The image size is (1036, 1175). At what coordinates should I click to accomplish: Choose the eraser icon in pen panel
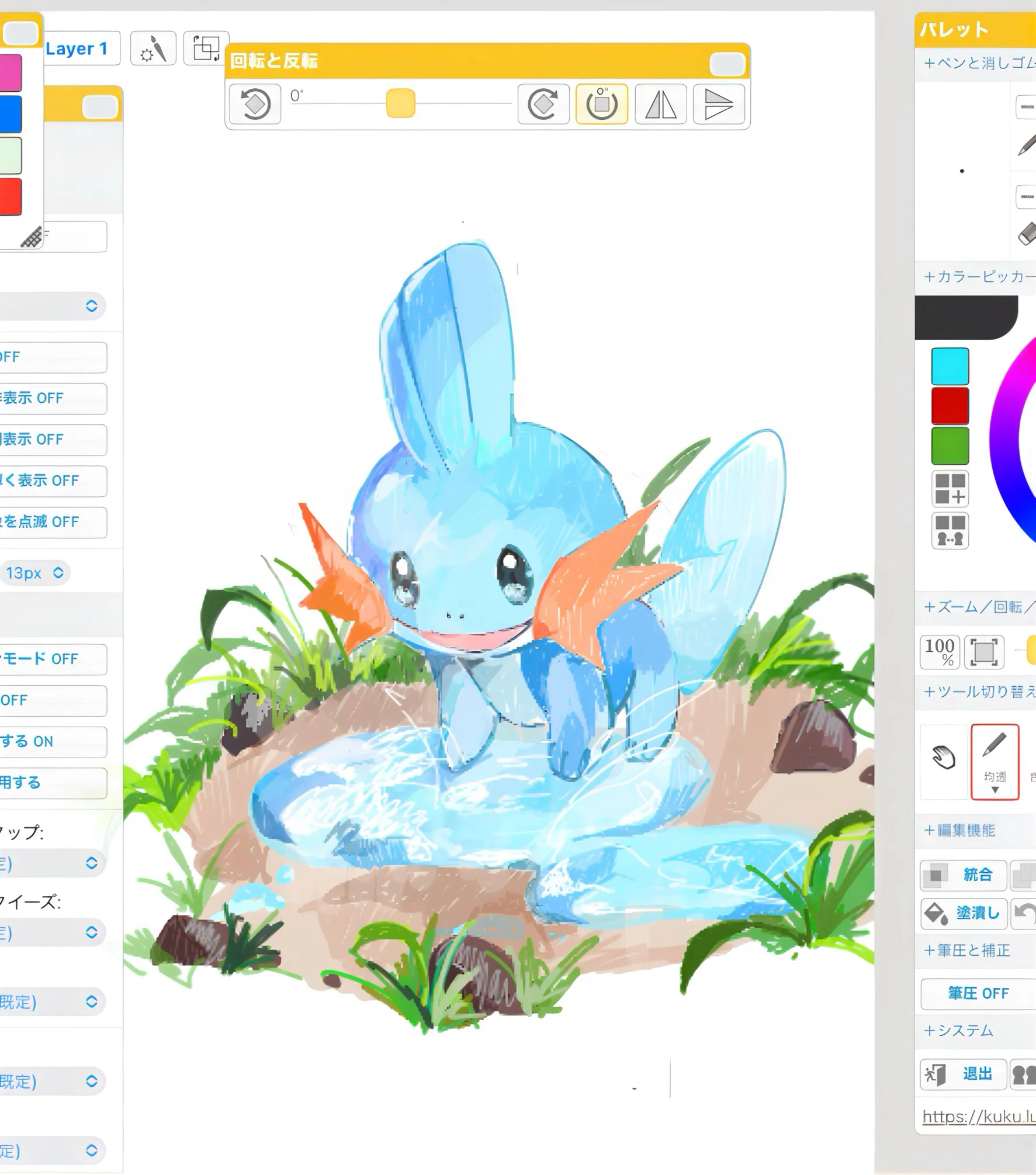point(1027,234)
